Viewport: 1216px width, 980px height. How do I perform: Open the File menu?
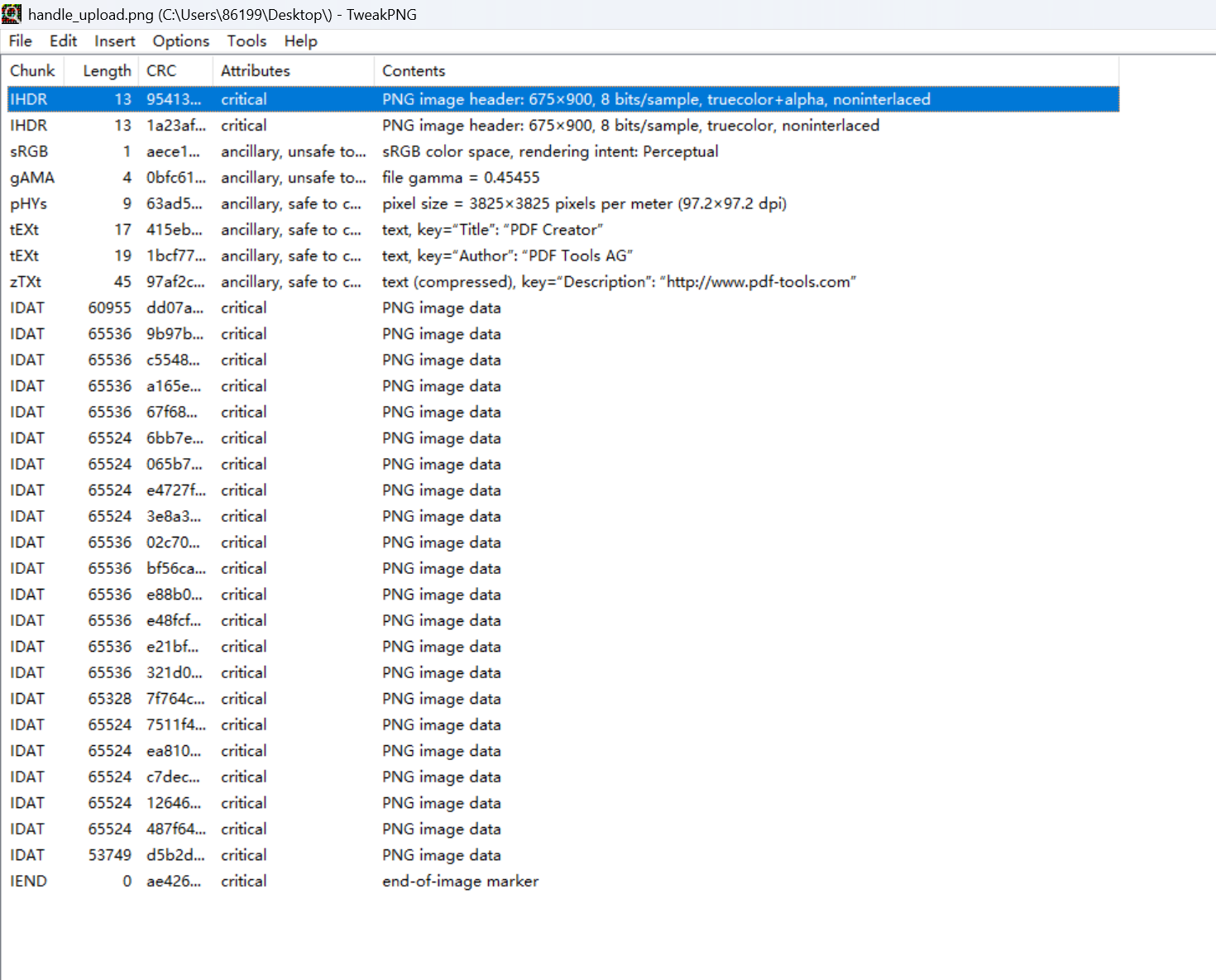(x=21, y=41)
